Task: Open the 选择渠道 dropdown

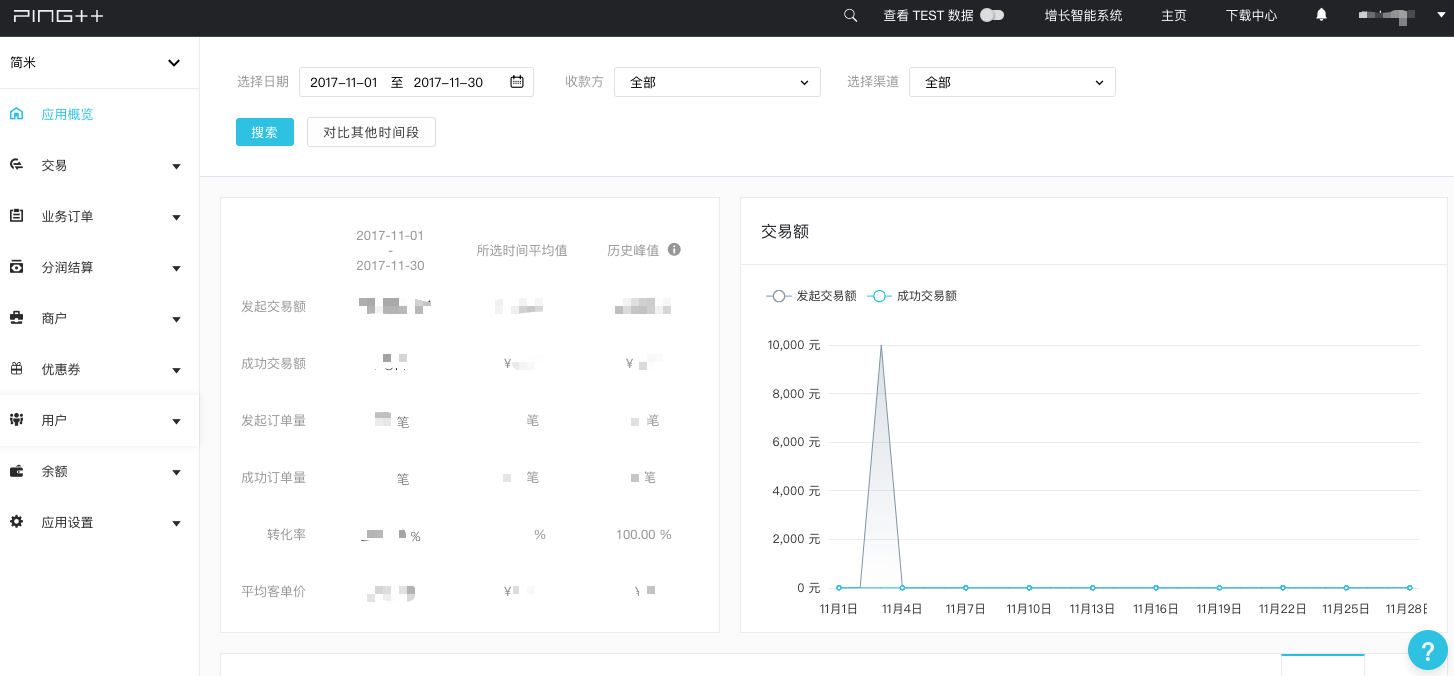Action: (x=1012, y=82)
